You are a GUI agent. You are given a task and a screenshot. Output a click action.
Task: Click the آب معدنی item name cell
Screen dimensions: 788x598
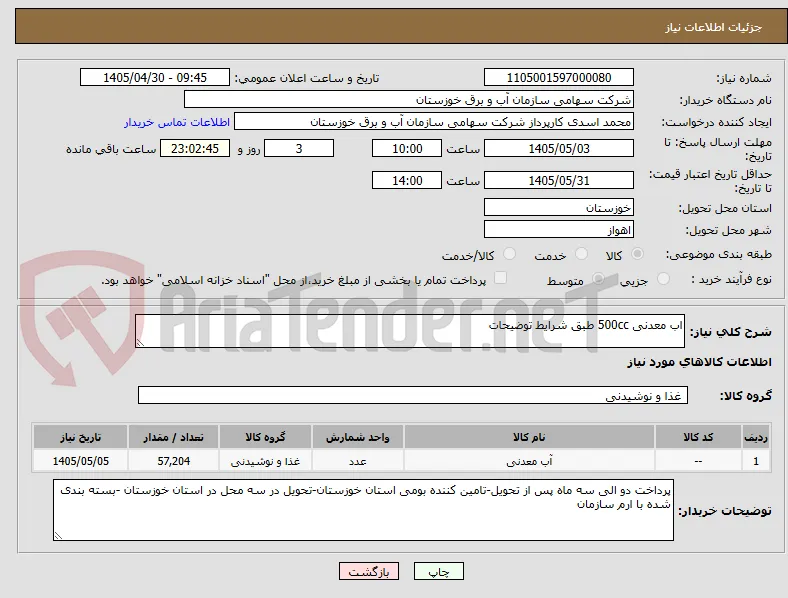pyautogui.click(x=529, y=461)
